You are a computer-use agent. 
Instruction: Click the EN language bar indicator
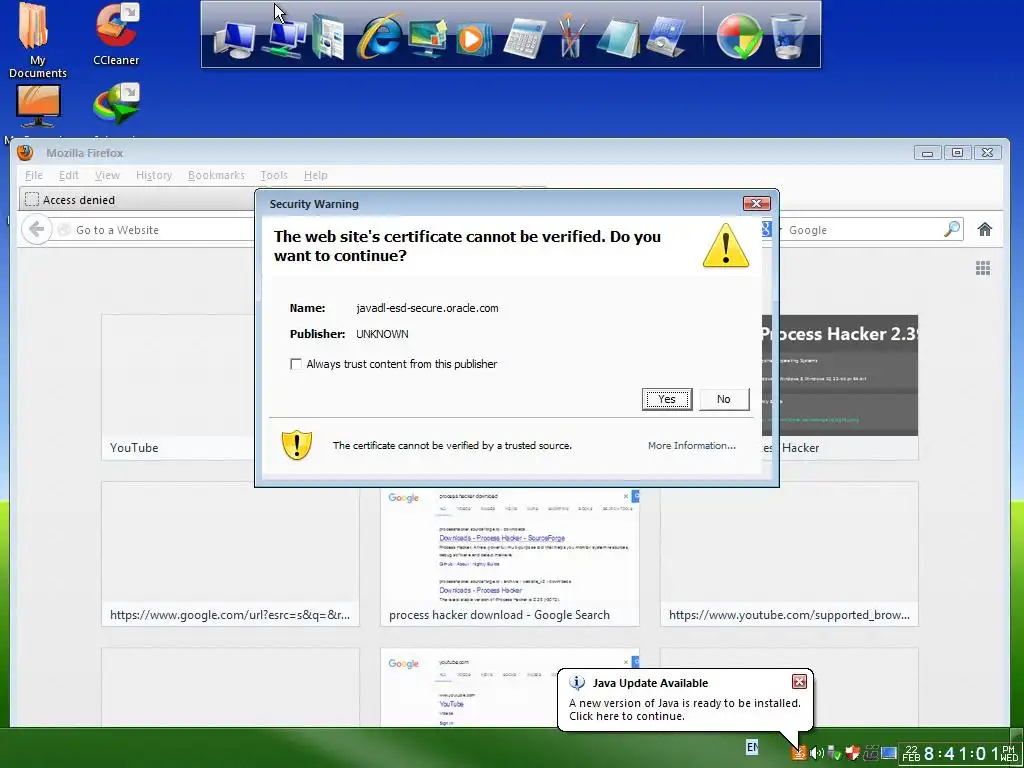752,746
